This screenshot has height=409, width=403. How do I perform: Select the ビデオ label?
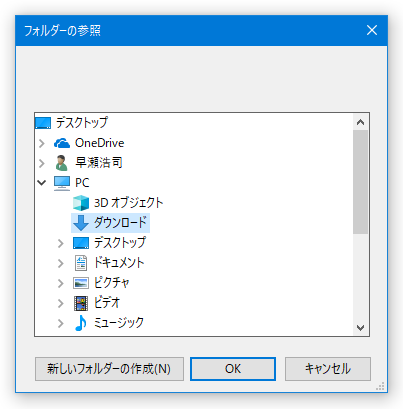tap(107, 303)
